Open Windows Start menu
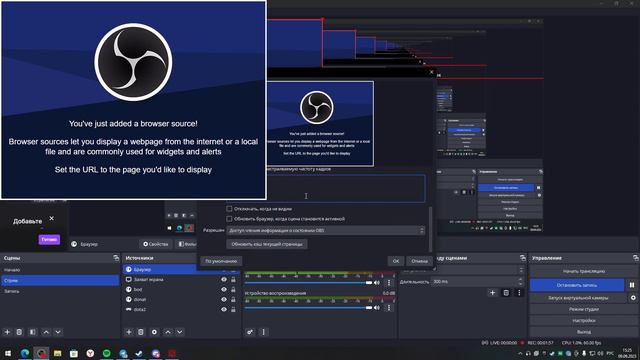This screenshot has width=640, height=360. click(8, 353)
